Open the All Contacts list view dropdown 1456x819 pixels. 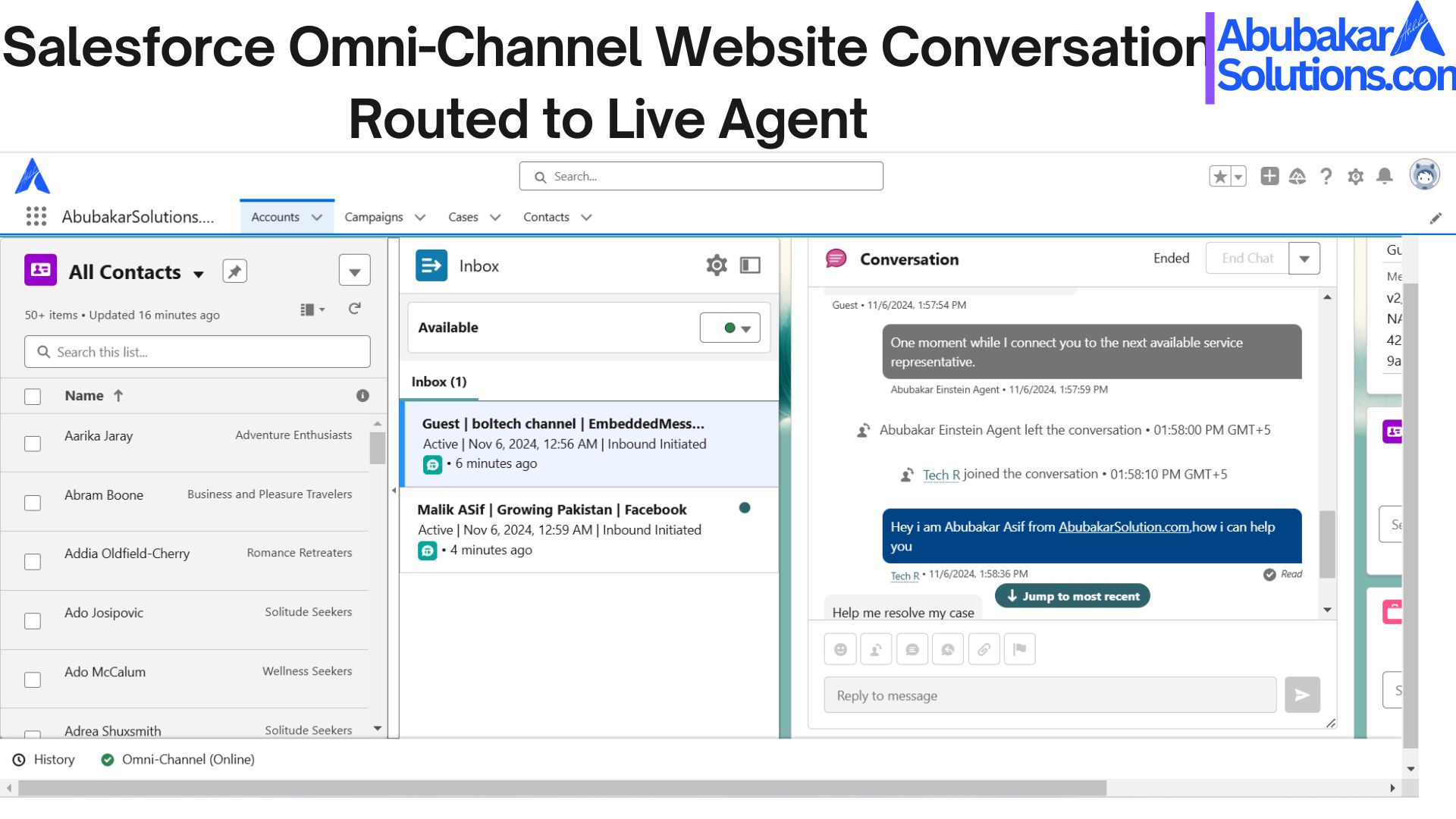point(199,274)
